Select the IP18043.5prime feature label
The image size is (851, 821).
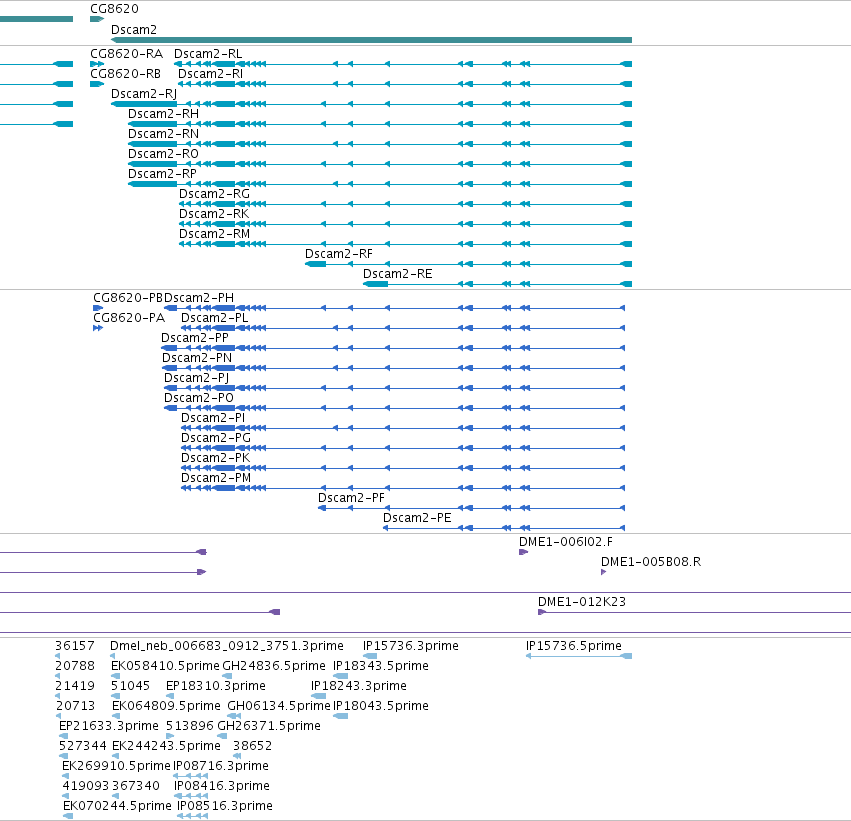[x=381, y=706]
